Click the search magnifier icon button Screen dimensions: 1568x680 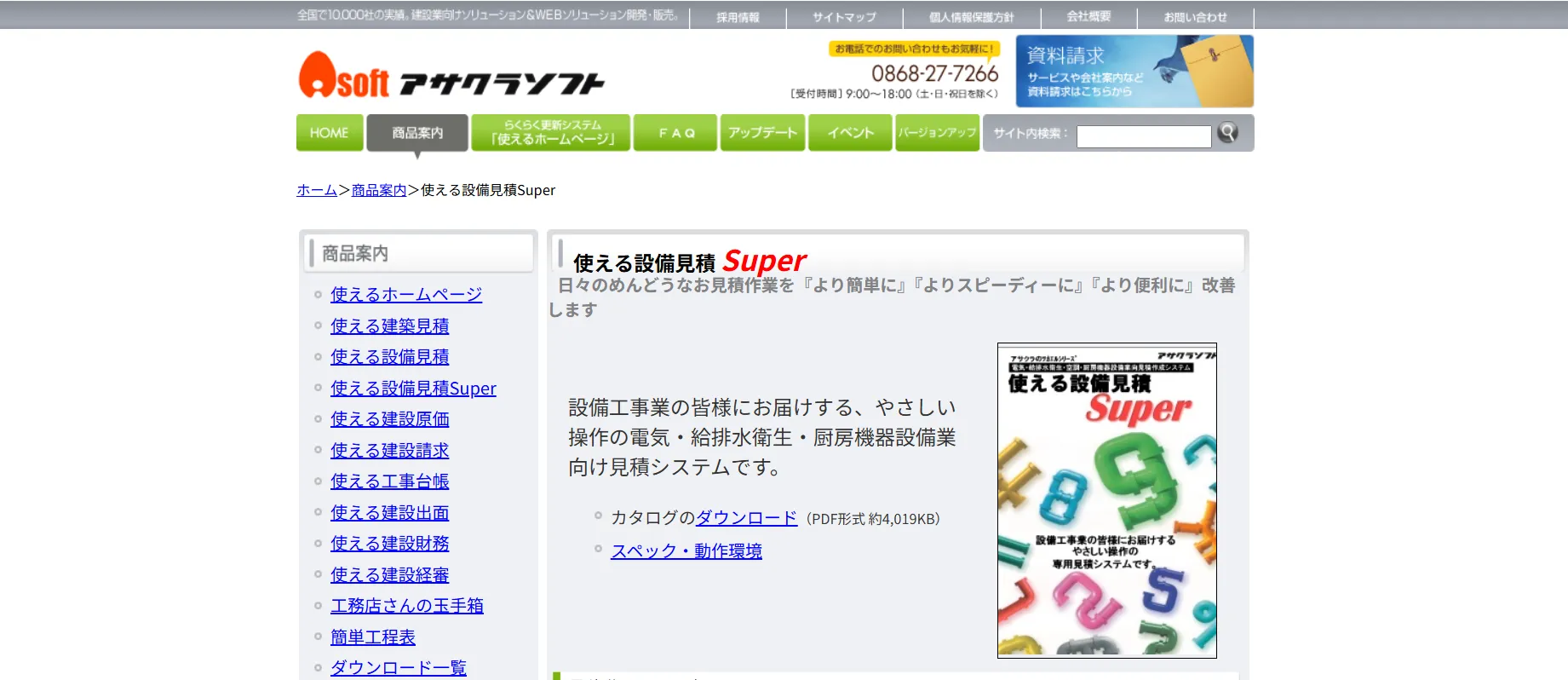1227,132
